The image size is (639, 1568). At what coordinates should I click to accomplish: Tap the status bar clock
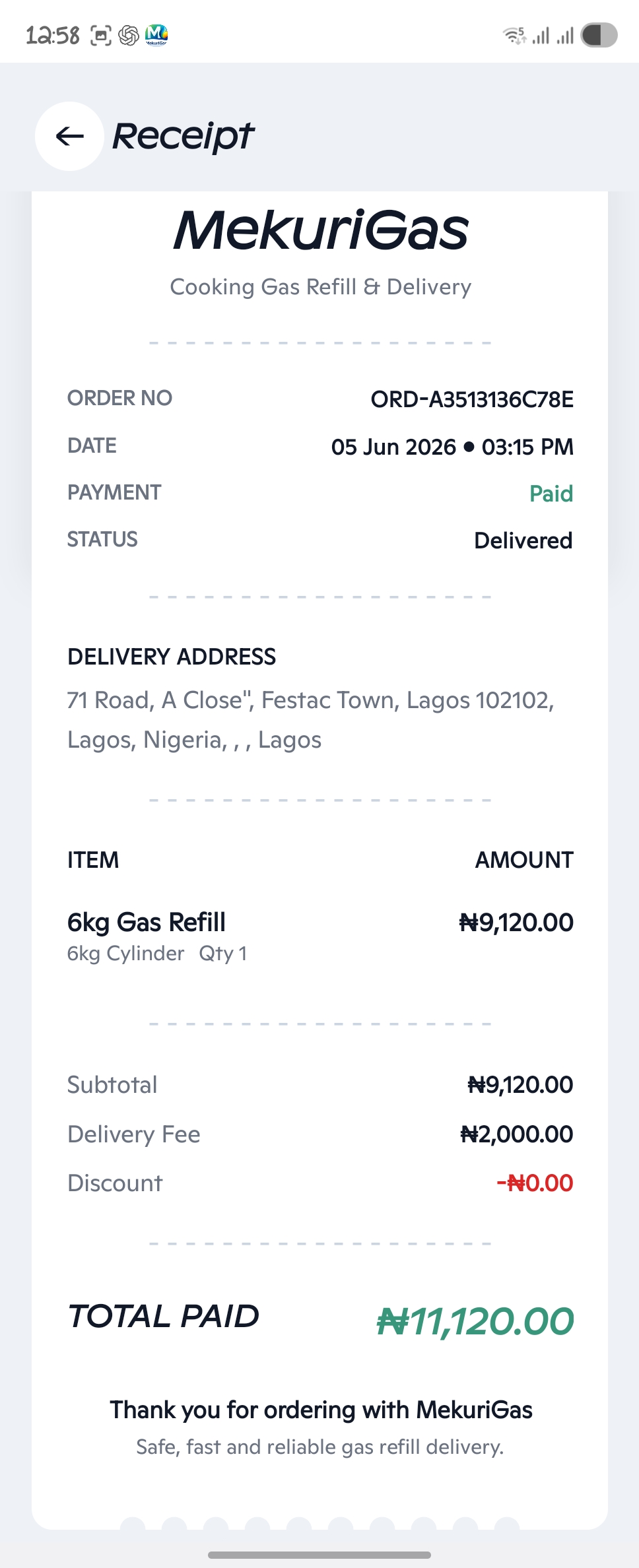pyautogui.click(x=53, y=35)
